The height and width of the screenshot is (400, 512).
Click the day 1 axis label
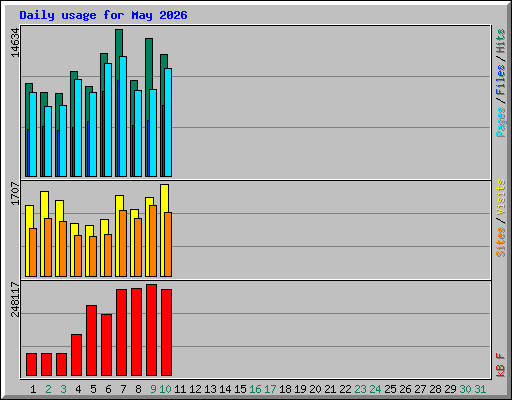(33, 389)
